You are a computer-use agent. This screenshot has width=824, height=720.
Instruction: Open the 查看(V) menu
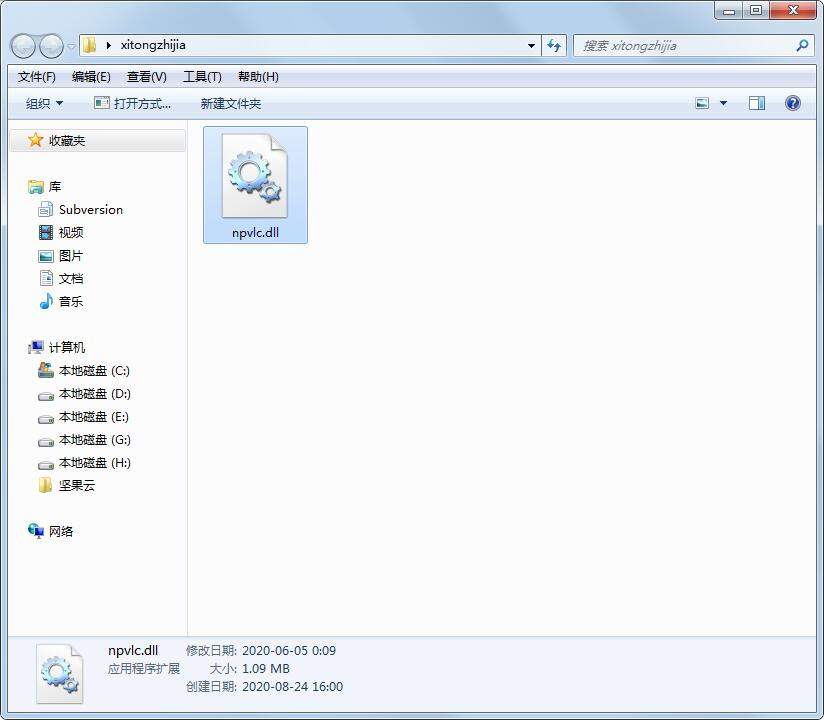[146, 76]
